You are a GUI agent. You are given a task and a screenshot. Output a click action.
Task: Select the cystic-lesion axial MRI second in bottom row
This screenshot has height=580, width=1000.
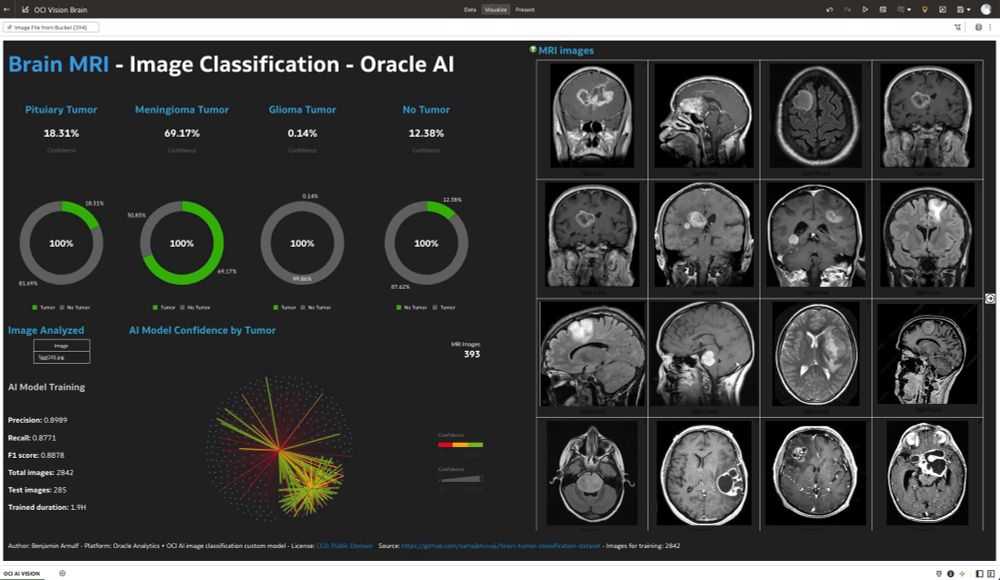click(x=703, y=473)
